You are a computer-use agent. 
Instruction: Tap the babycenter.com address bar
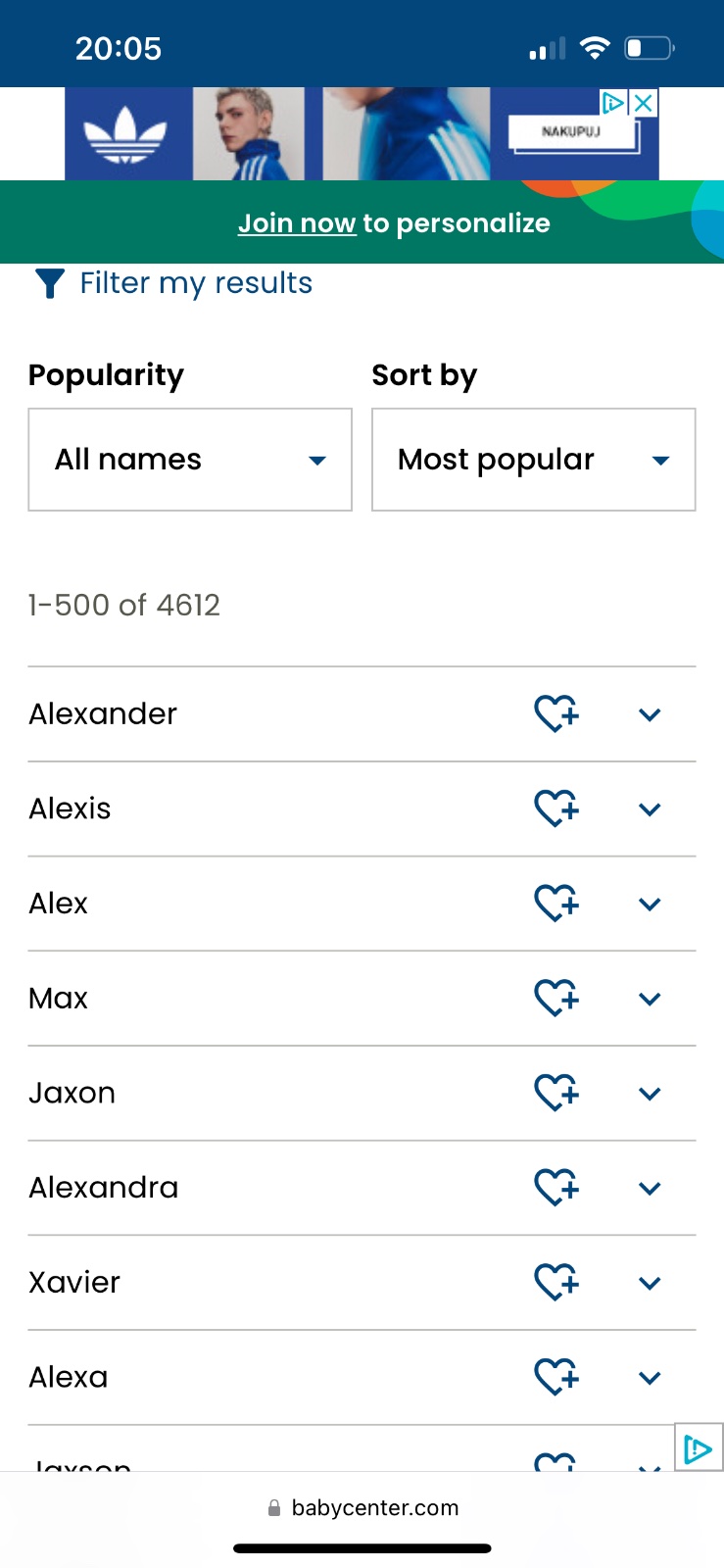coord(362,1507)
